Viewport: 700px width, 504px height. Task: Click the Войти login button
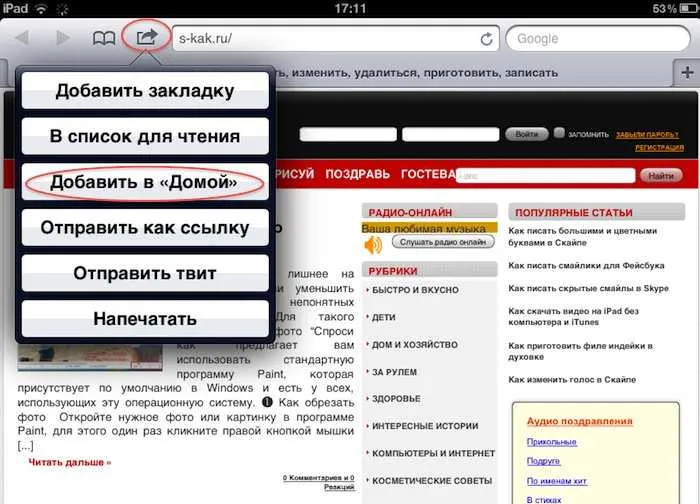(x=527, y=134)
